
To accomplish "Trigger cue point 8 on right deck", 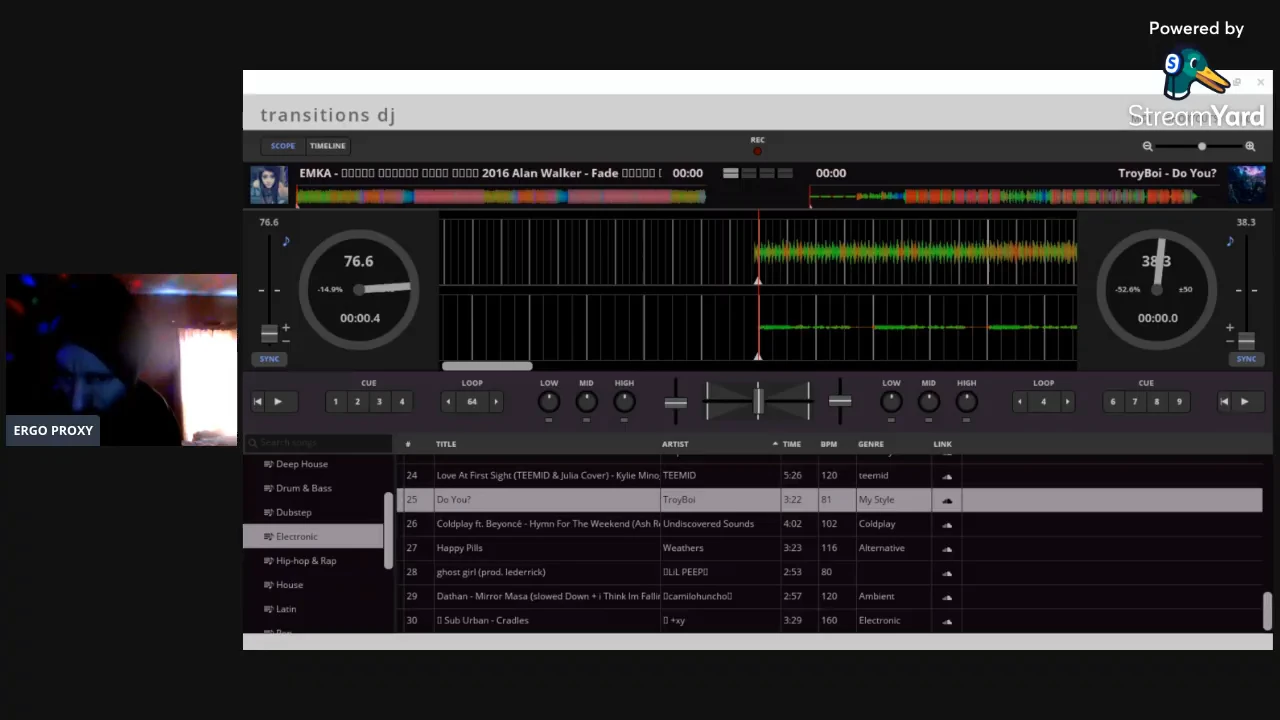I will tap(1157, 402).
